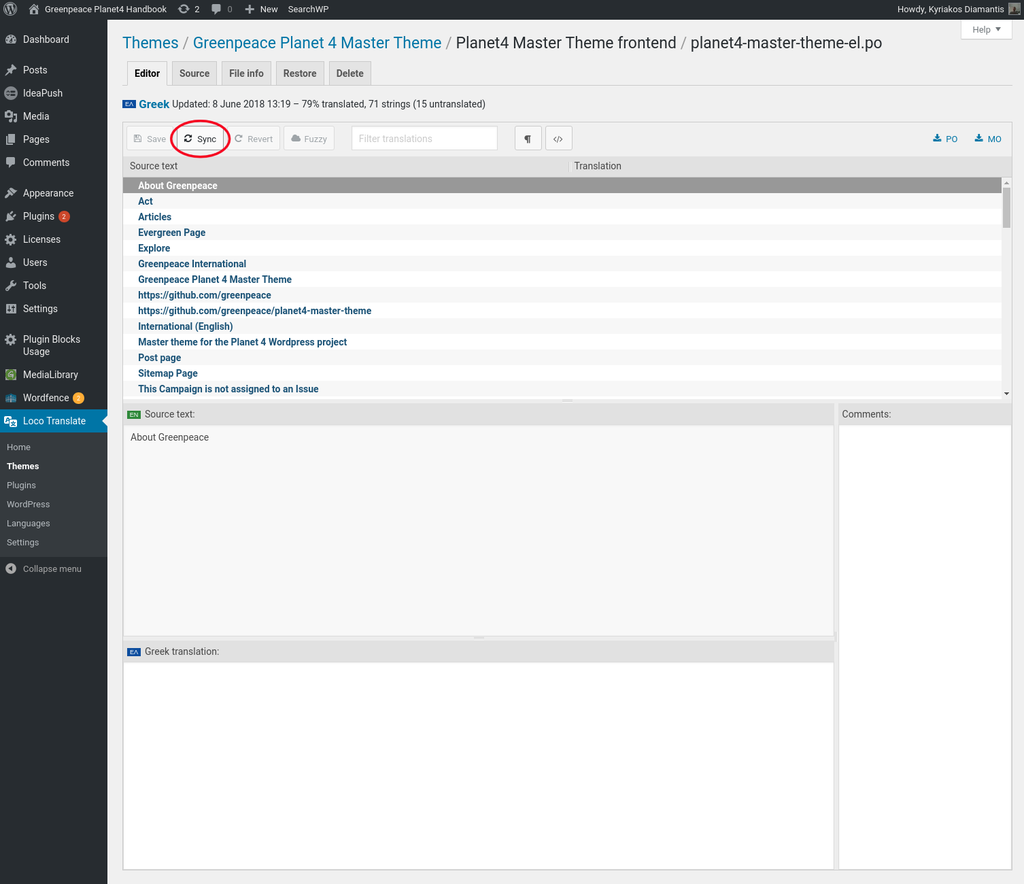
Task: Switch to the File info tab
Action: click(x=246, y=73)
